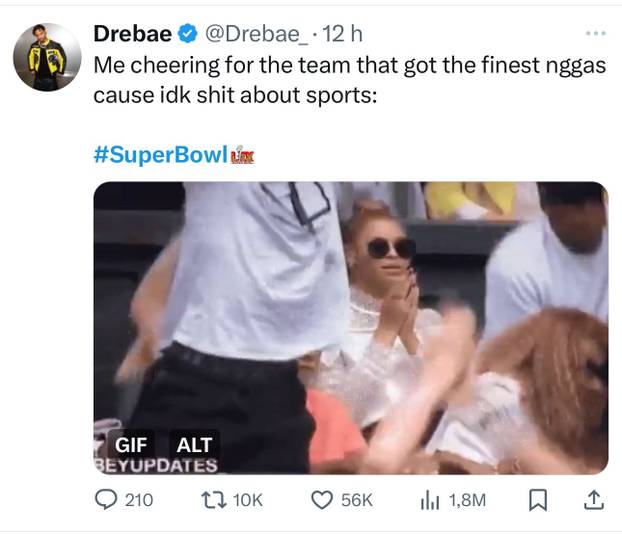The image size is (622, 535).
Task: Click the 1,8M views count
Action: coord(467,500)
